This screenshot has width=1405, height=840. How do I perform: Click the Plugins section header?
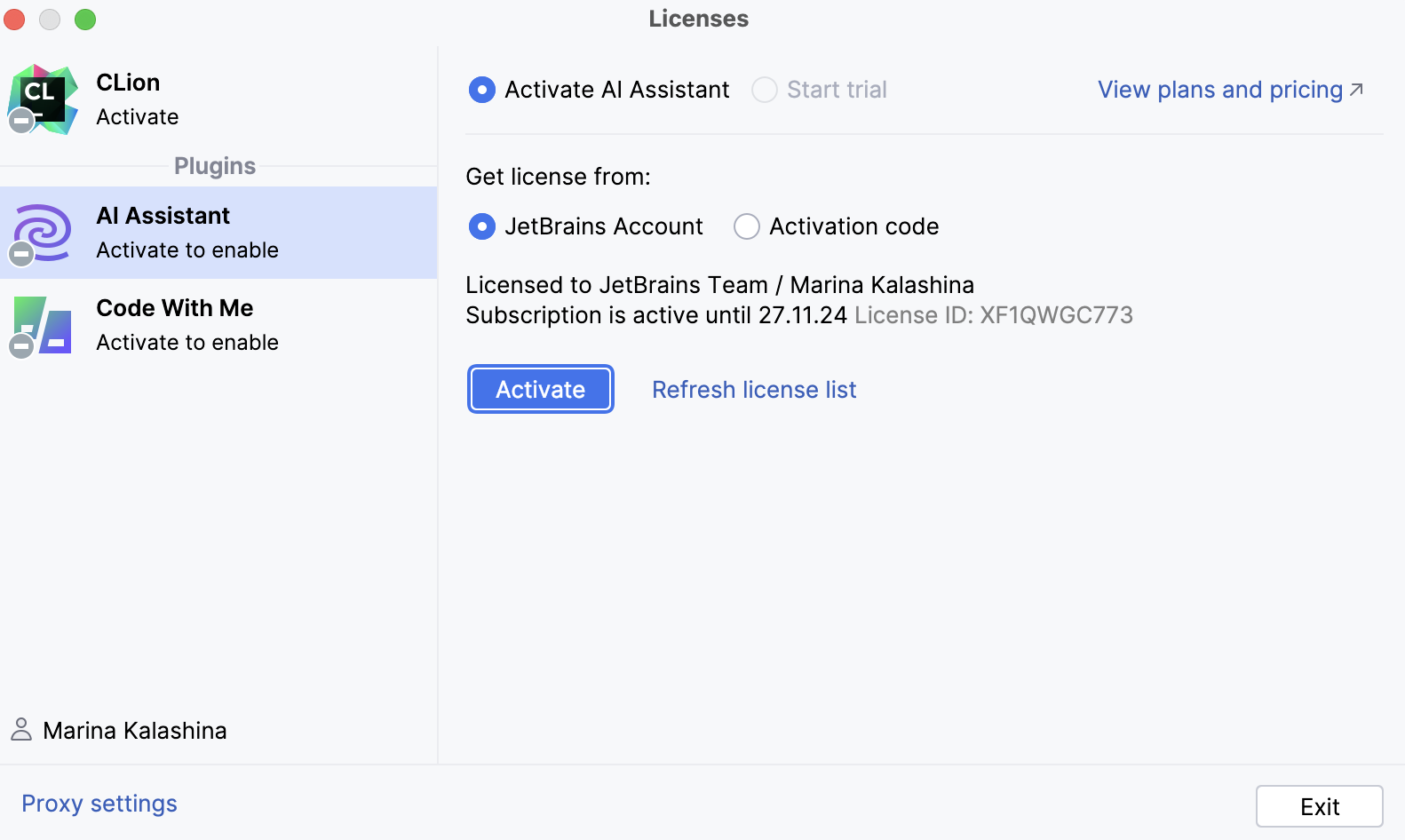[215, 166]
